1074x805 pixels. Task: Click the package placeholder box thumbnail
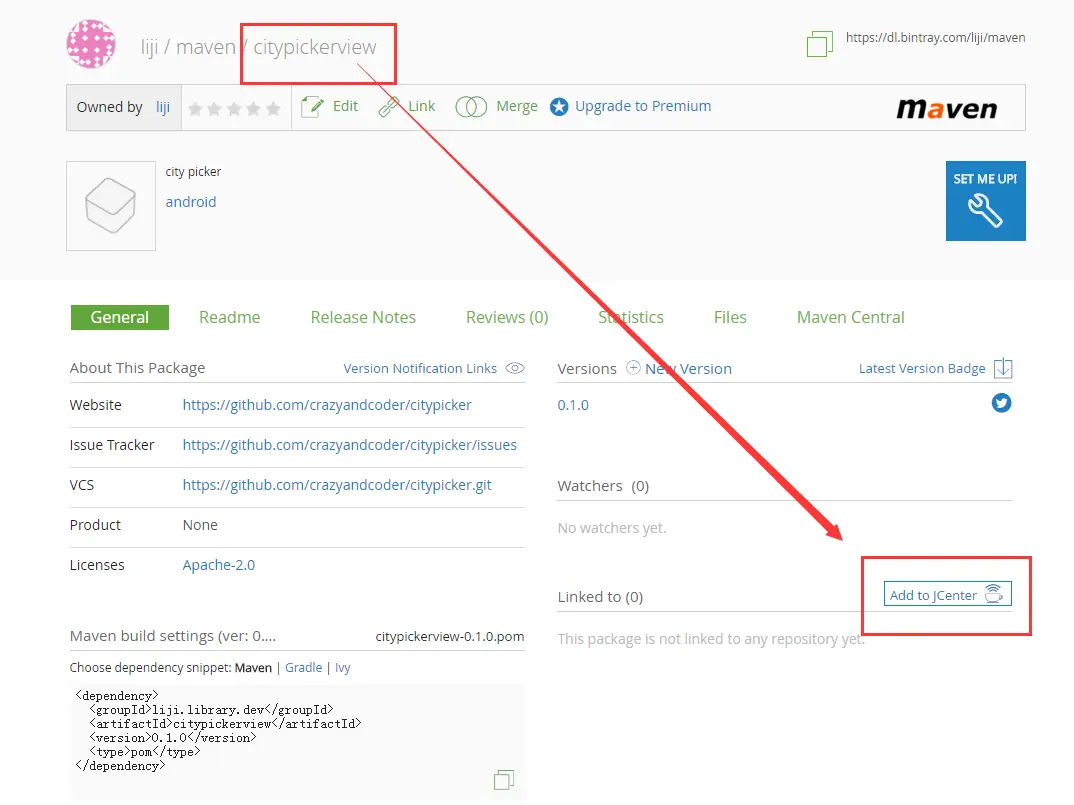coord(111,206)
